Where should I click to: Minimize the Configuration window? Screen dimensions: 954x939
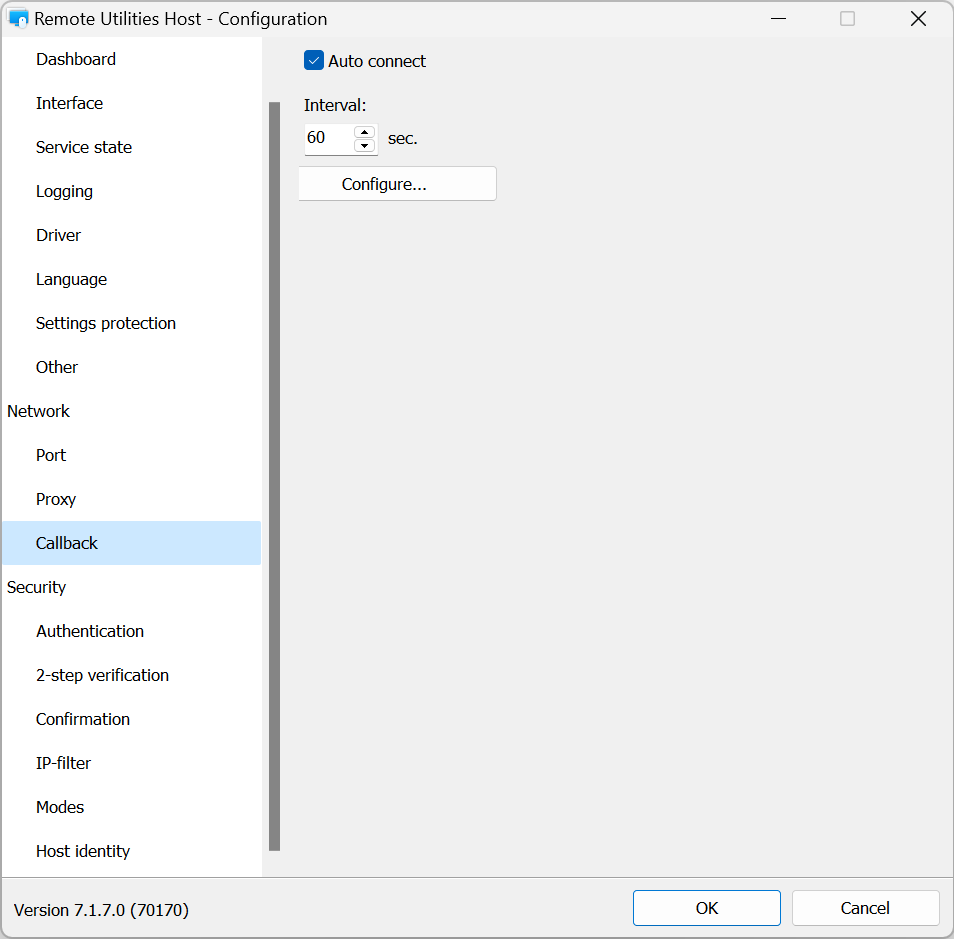[x=778, y=19]
